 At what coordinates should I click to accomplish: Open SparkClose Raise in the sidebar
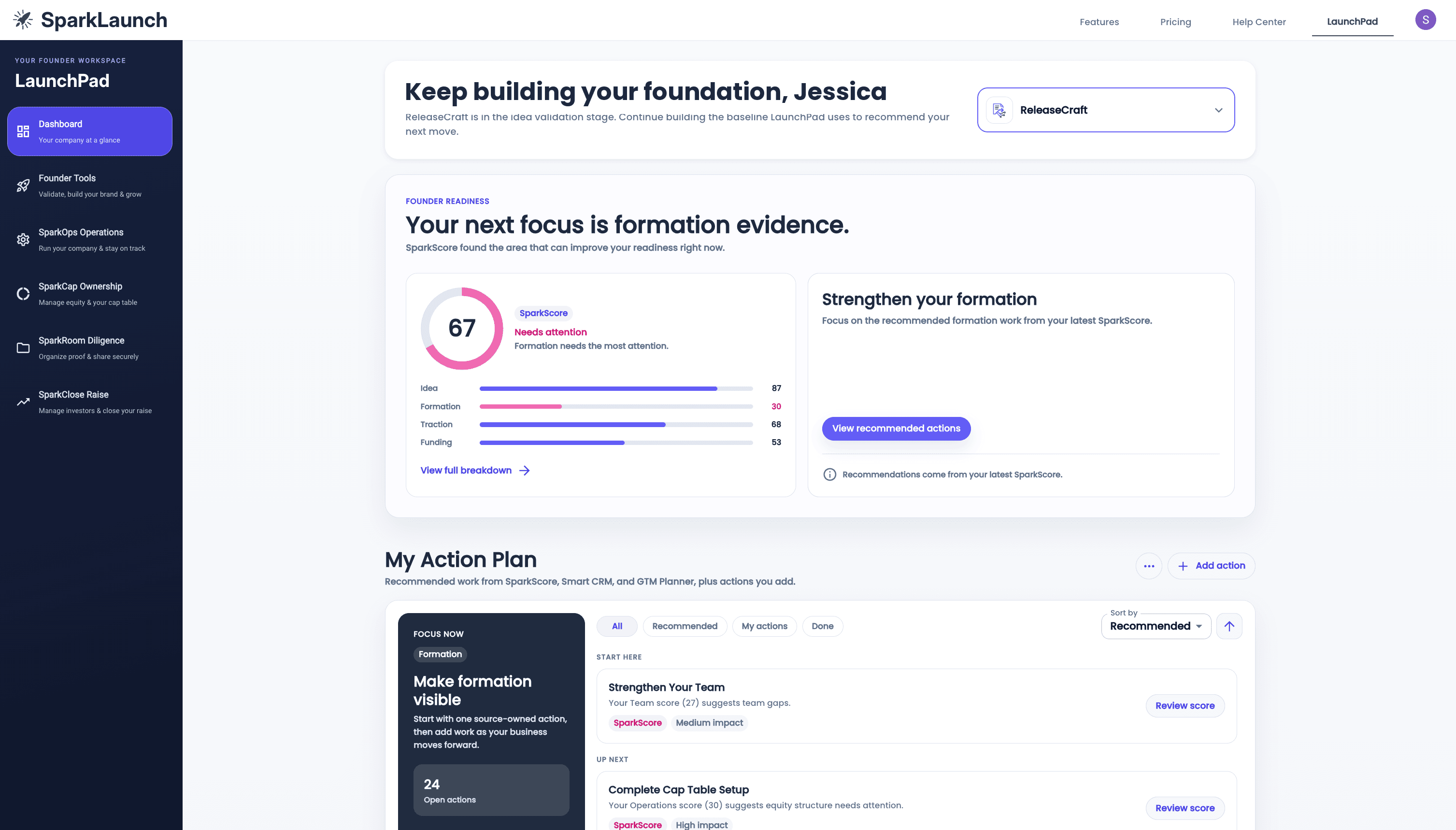coord(89,402)
